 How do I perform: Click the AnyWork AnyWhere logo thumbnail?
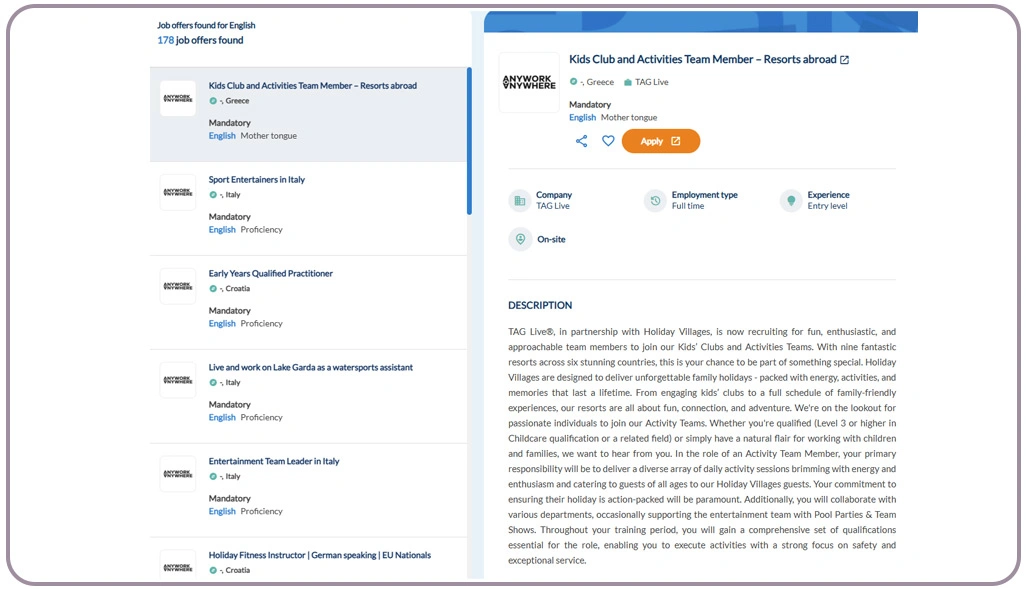(177, 98)
